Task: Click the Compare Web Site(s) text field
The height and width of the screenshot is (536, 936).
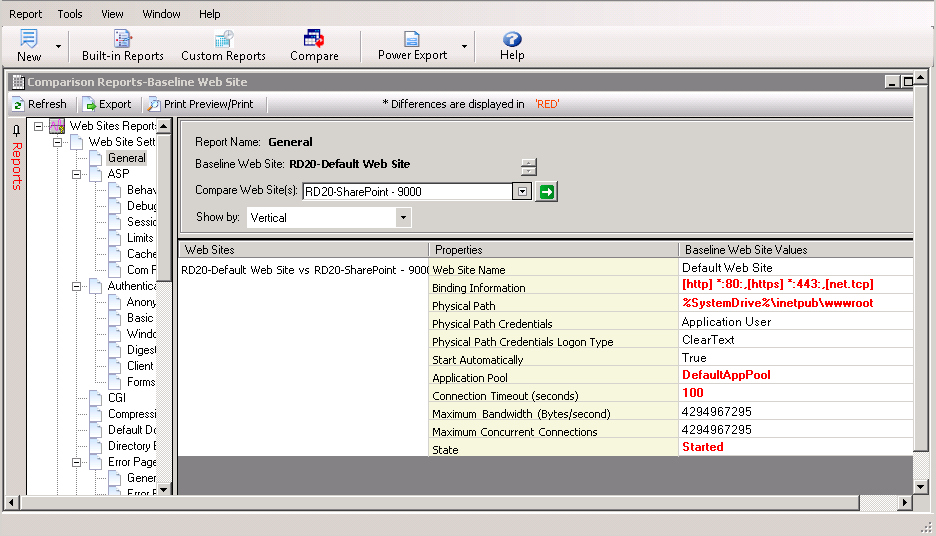Action: tap(408, 192)
